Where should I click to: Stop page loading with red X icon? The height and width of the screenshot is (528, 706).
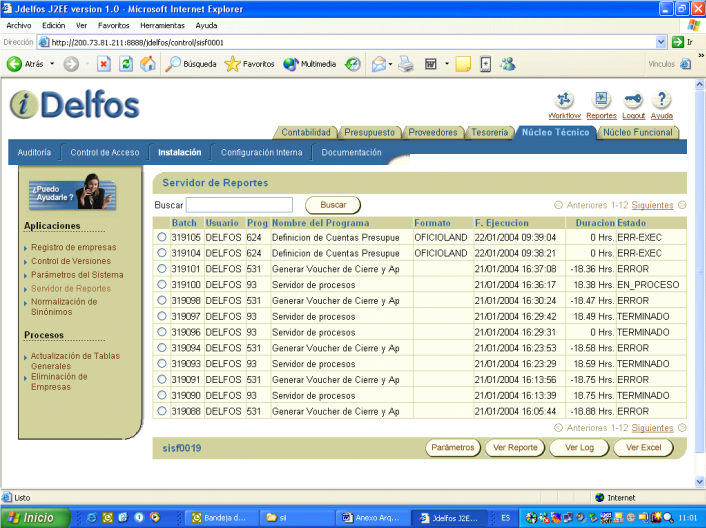(104, 64)
